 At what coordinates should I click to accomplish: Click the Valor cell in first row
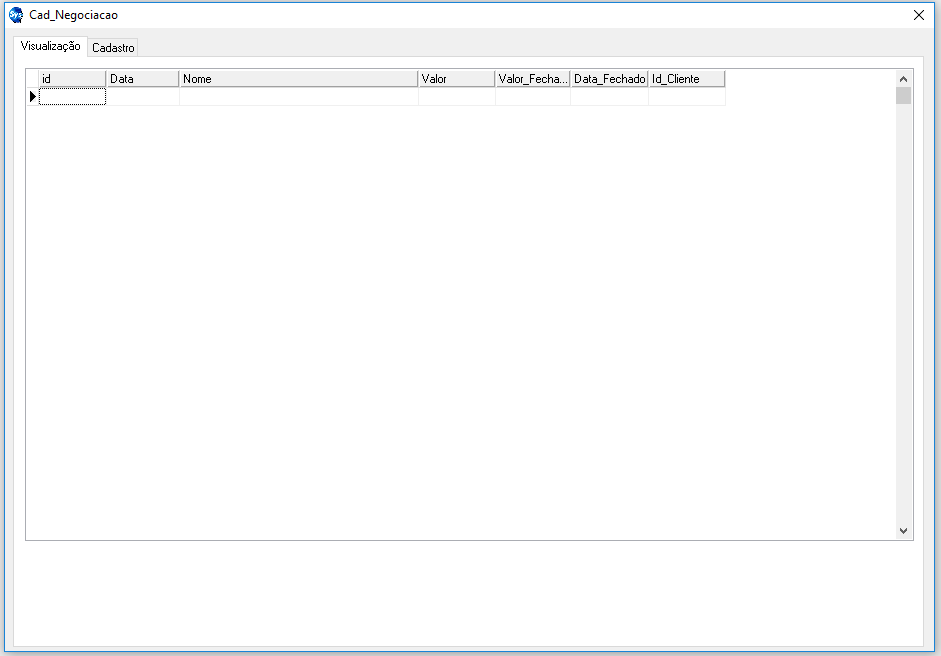click(456, 97)
